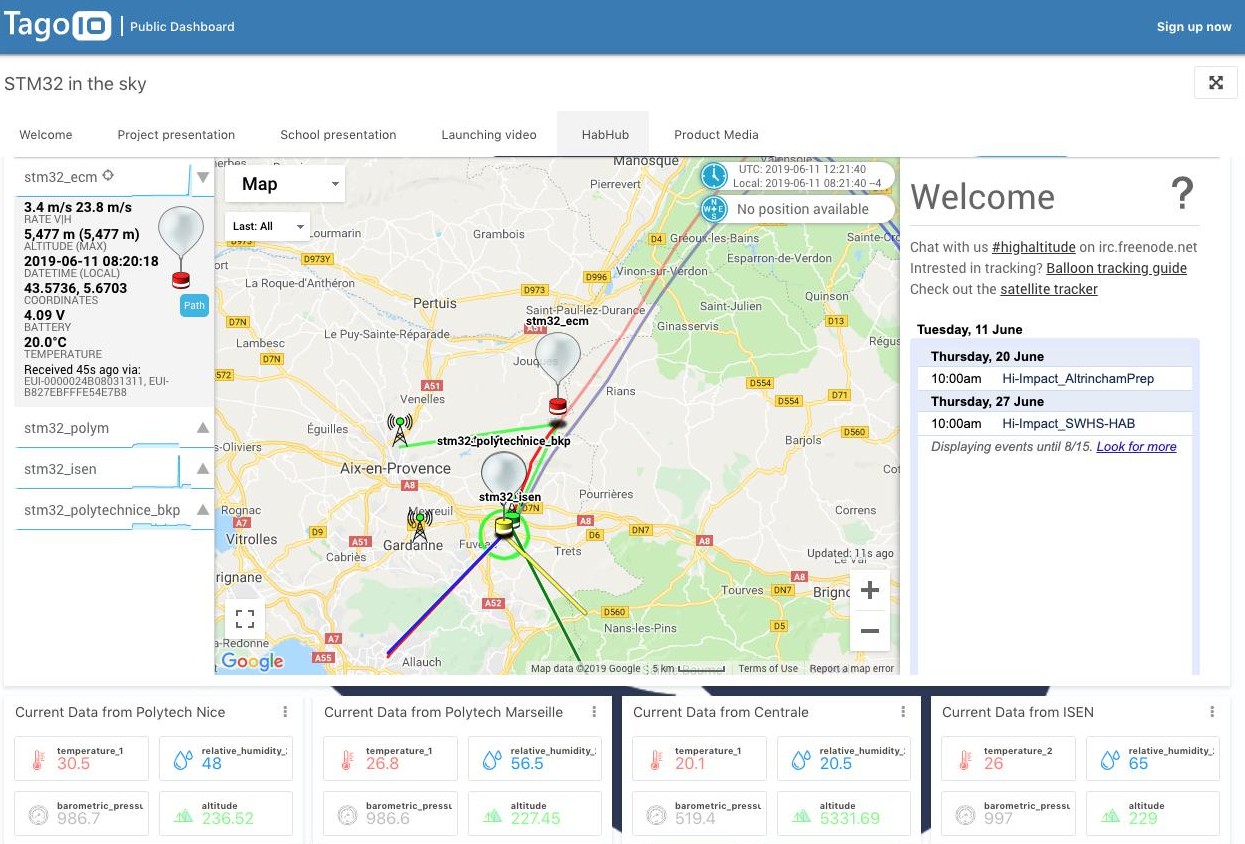The image size is (1245, 844).
Task: Click the antenna tower near Éguilles
Action: (400, 431)
